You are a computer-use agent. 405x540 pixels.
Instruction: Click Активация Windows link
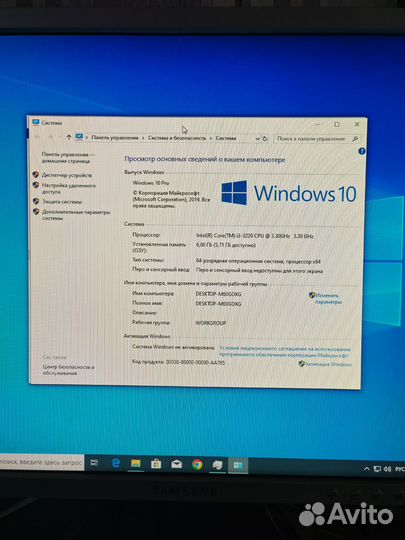coord(329,364)
